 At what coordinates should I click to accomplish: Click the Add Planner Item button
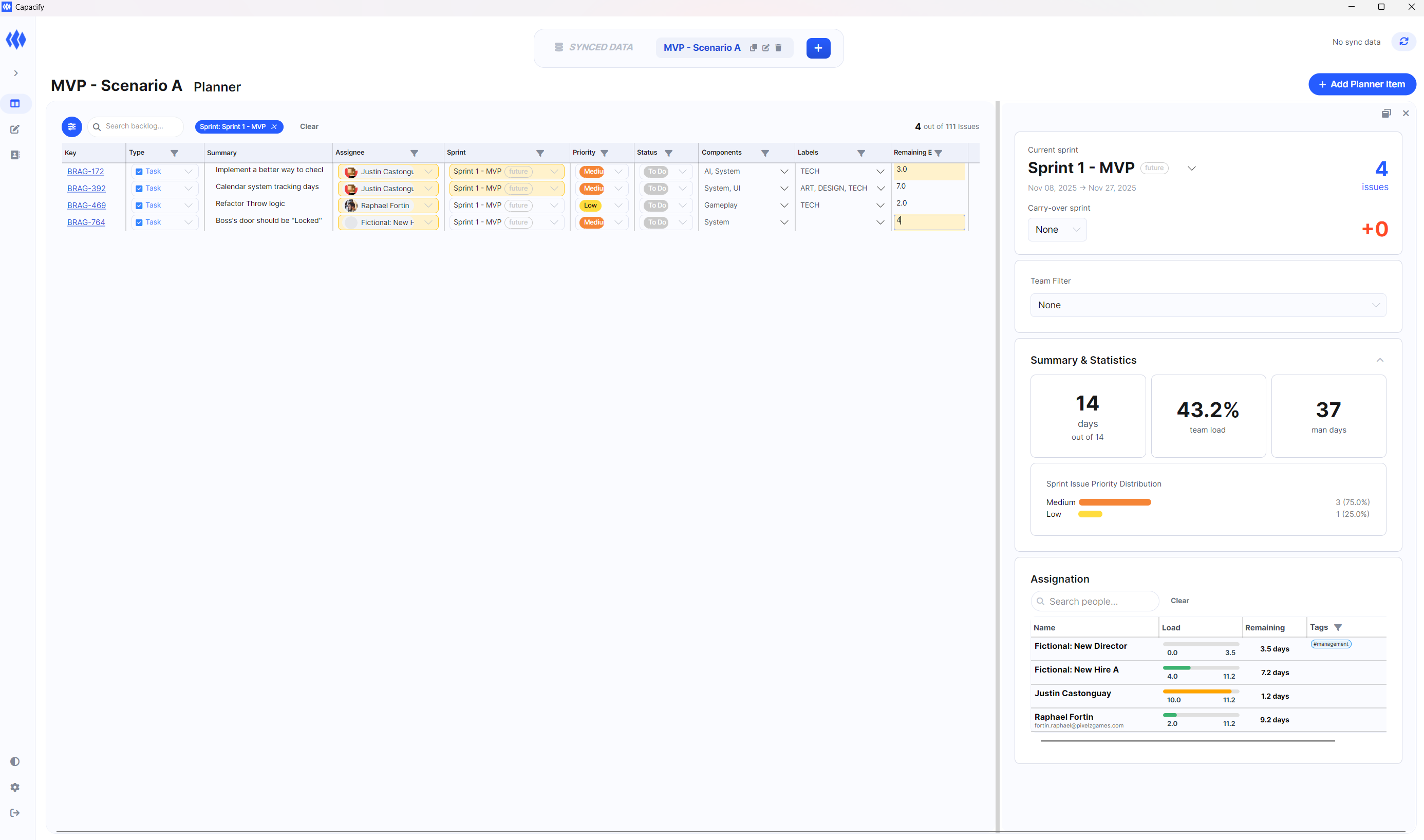[x=1361, y=84]
